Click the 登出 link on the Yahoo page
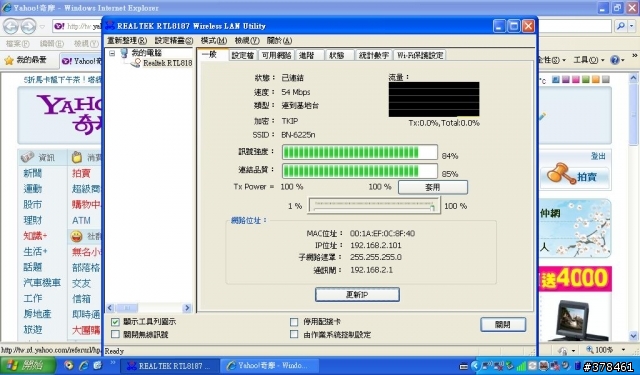Screen dimensions: 640x375 tap(598, 156)
